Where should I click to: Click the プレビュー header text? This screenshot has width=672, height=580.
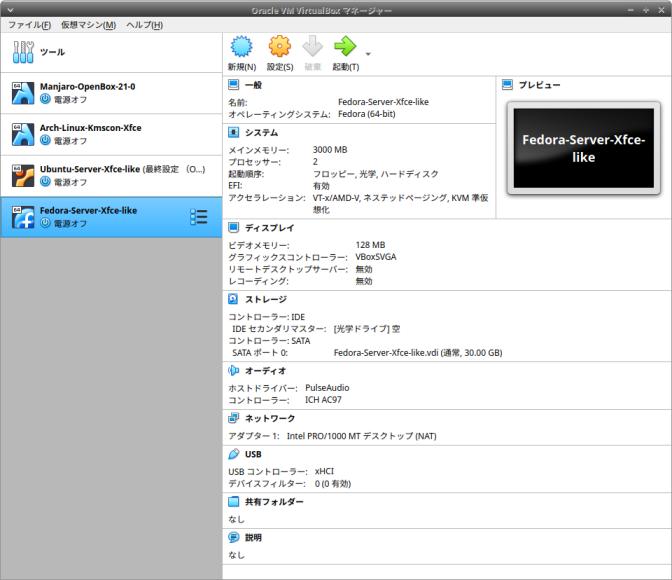pos(540,85)
